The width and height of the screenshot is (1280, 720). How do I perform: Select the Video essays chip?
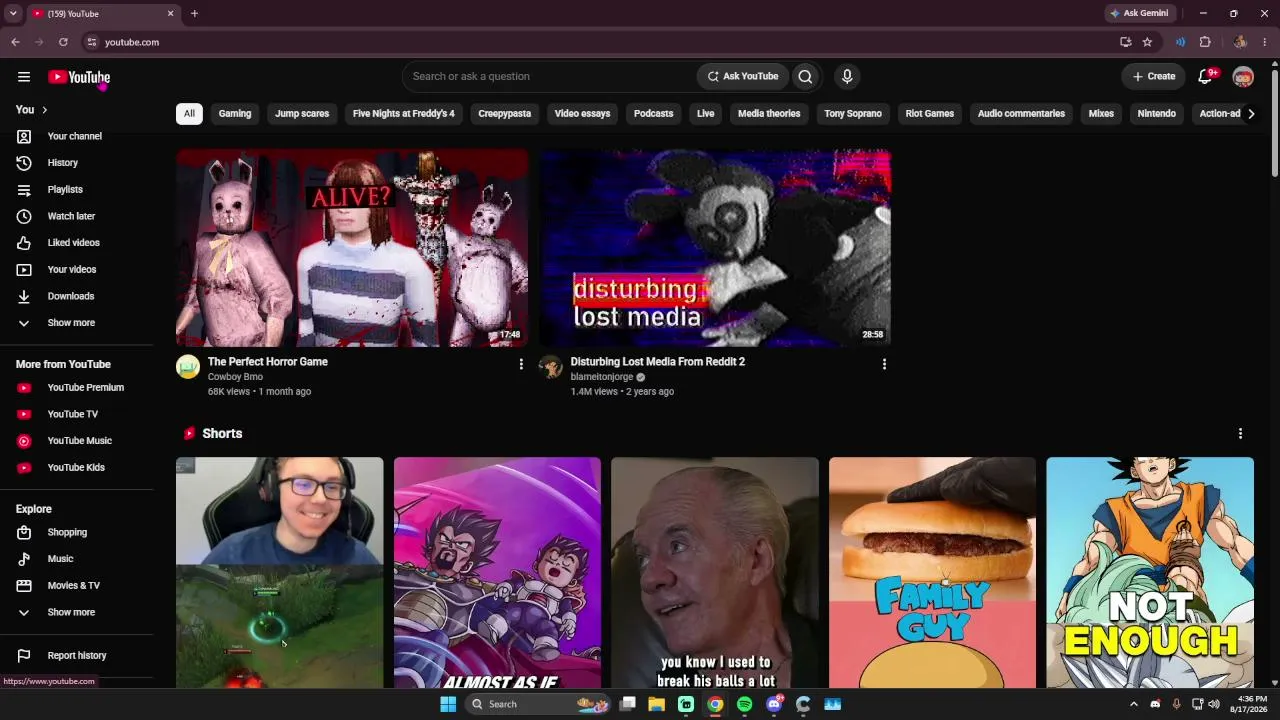point(582,114)
